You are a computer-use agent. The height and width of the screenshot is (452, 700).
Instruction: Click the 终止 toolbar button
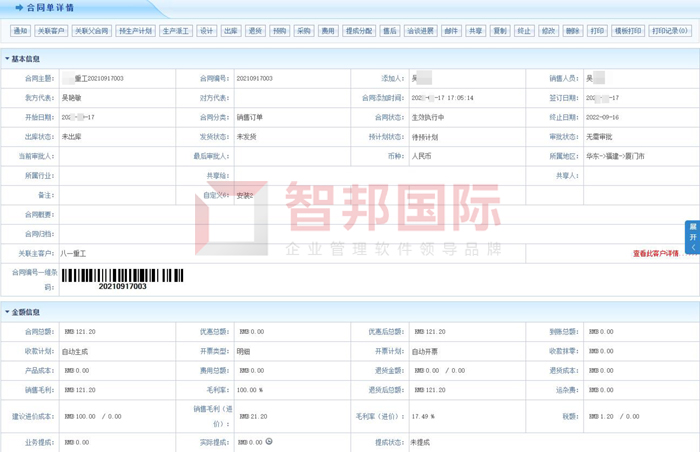525,31
